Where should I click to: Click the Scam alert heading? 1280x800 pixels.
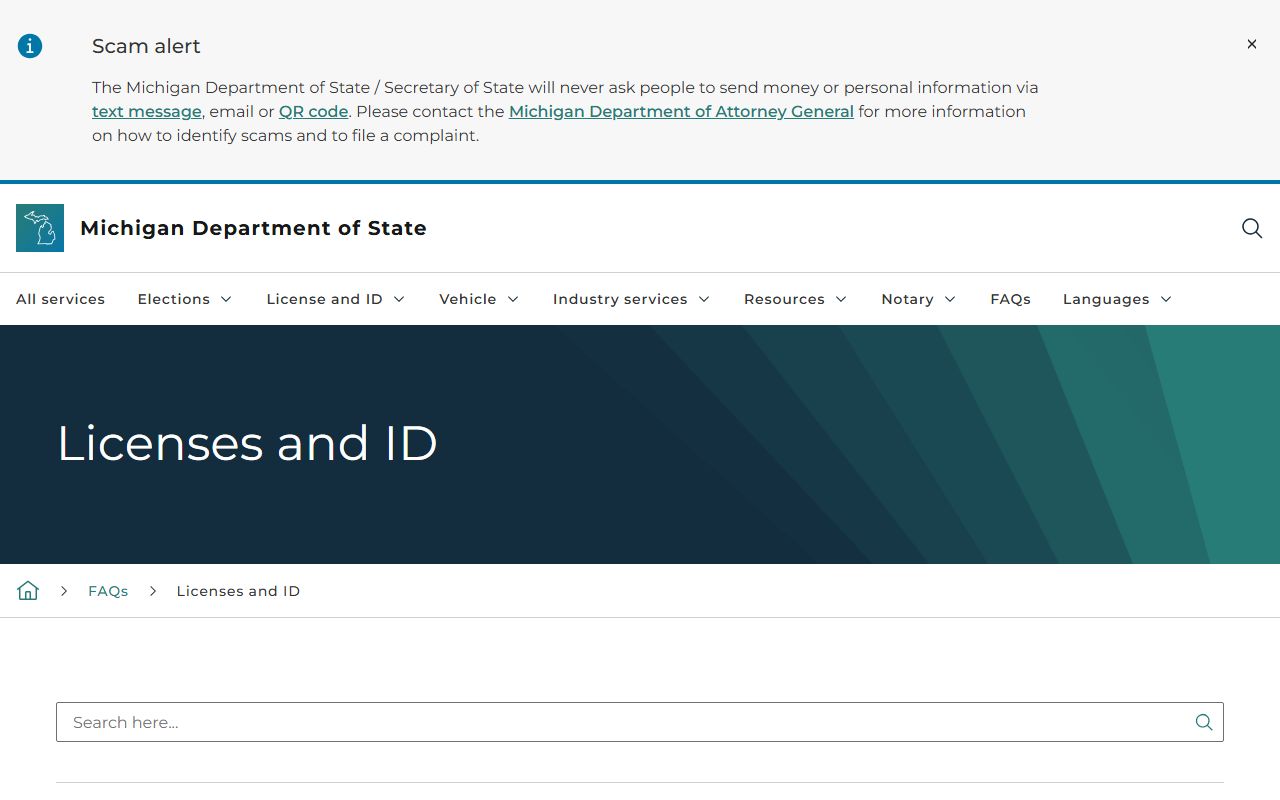(146, 46)
